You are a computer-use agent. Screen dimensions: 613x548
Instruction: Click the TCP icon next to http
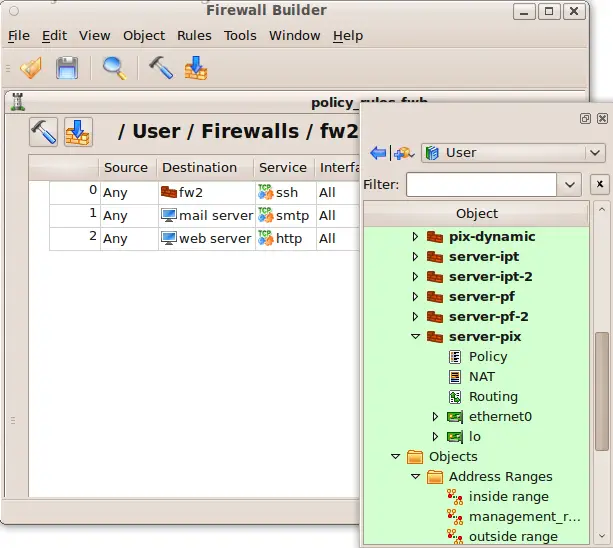[266, 238]
